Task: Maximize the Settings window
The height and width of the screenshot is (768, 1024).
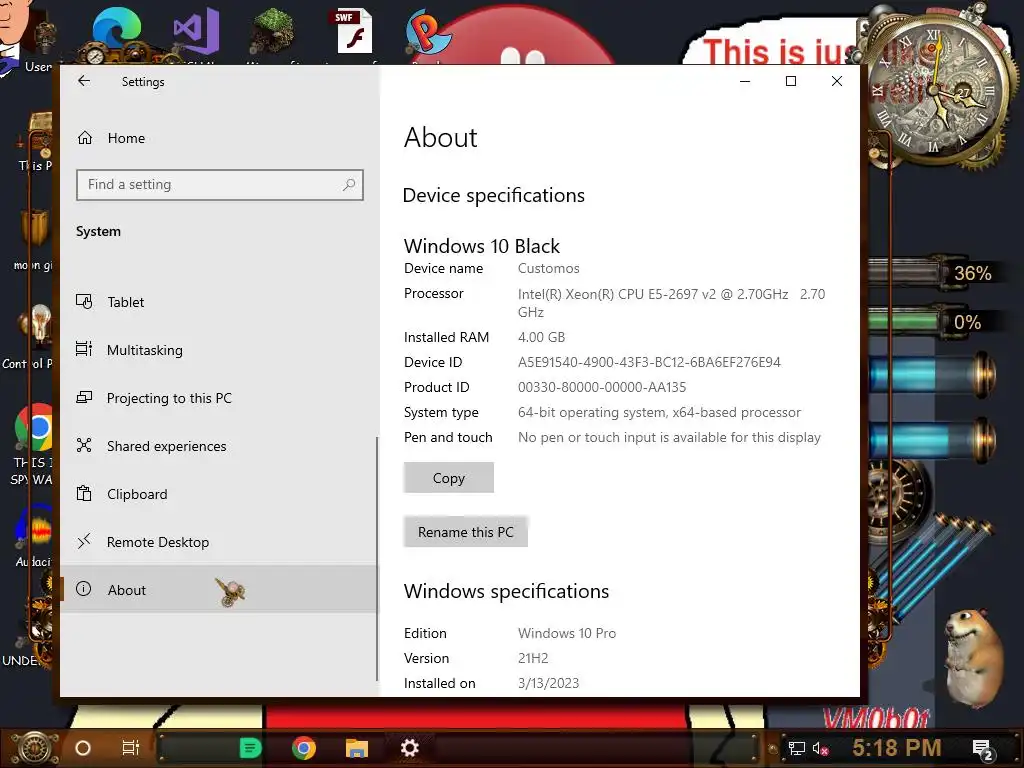Action: click(x=791, y=81)
